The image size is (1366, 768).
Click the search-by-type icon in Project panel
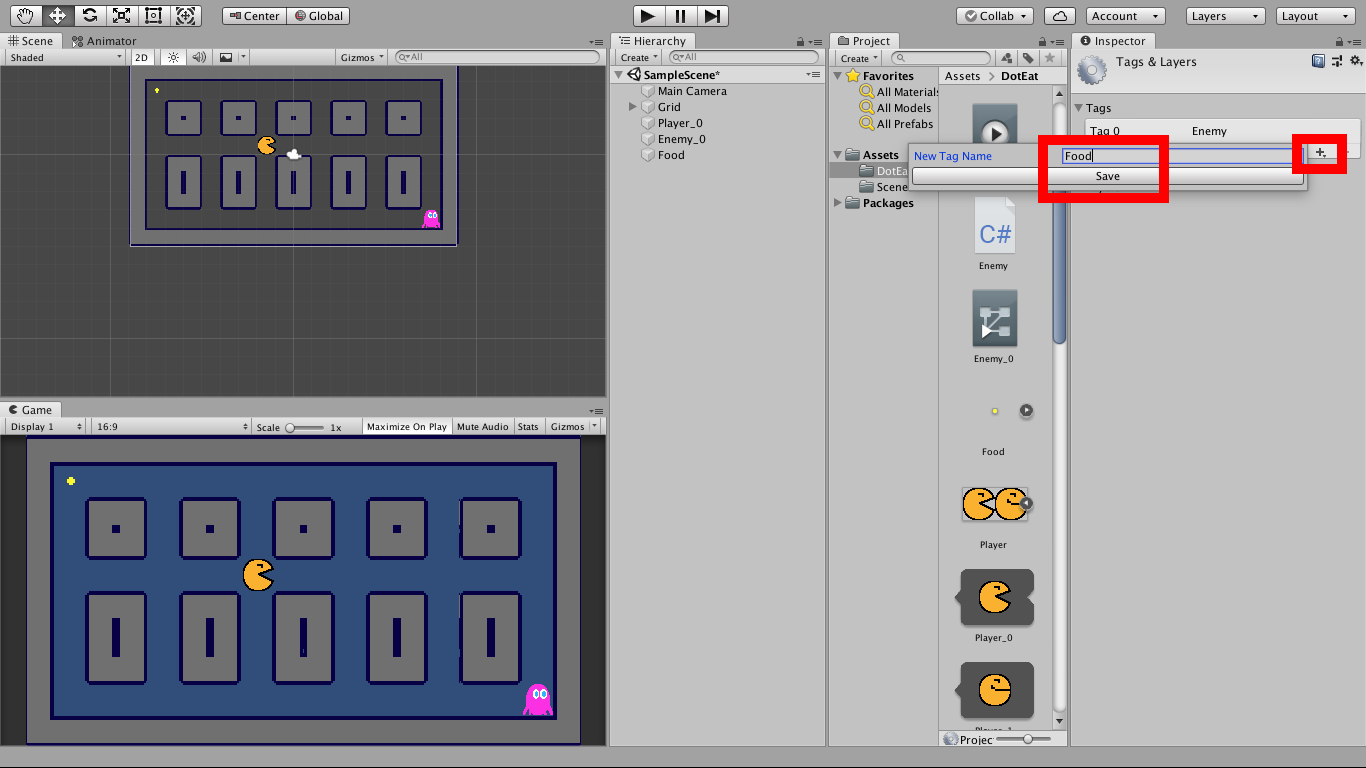pos(1008,58)
